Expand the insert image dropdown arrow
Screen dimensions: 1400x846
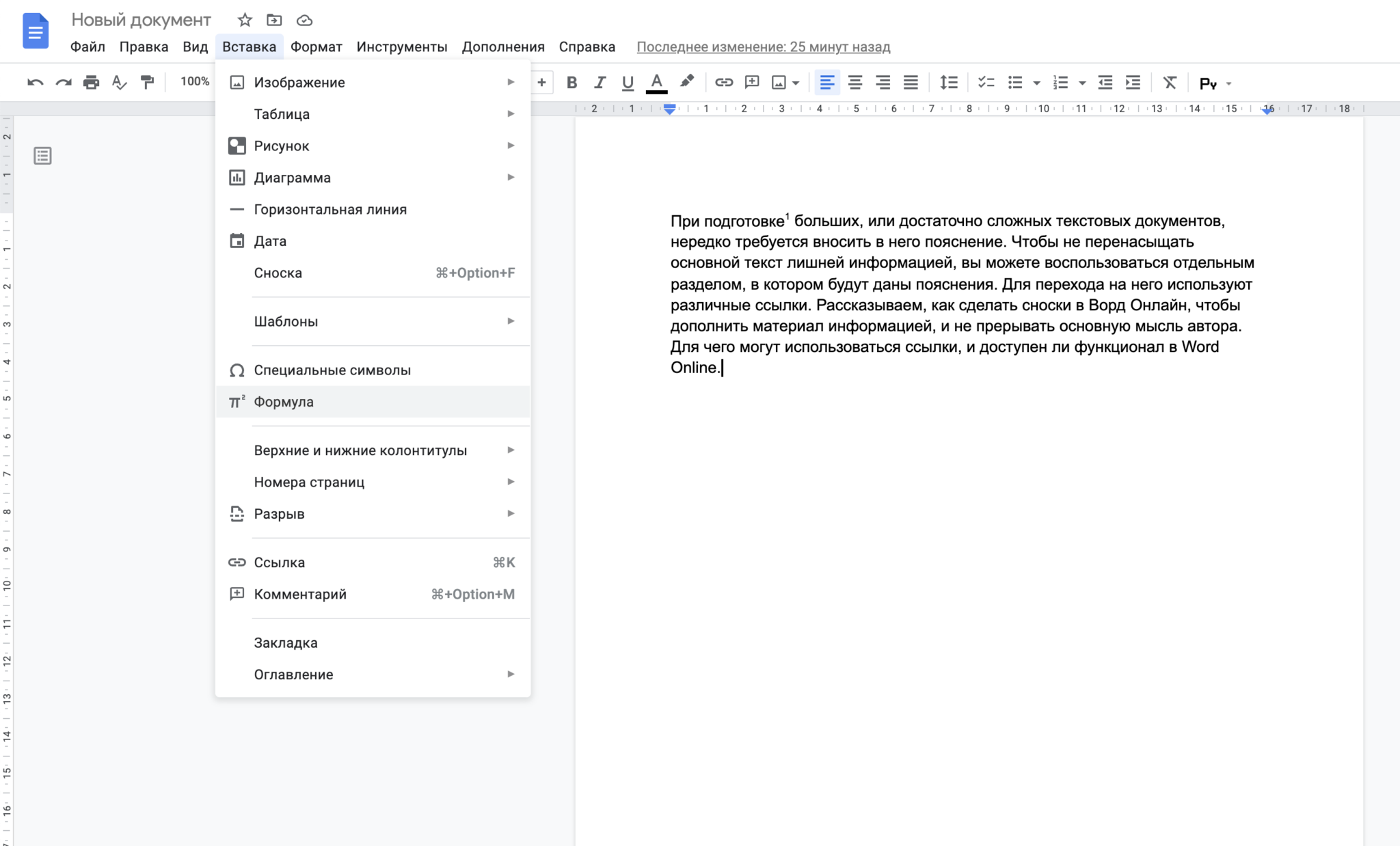pos(796,83)
